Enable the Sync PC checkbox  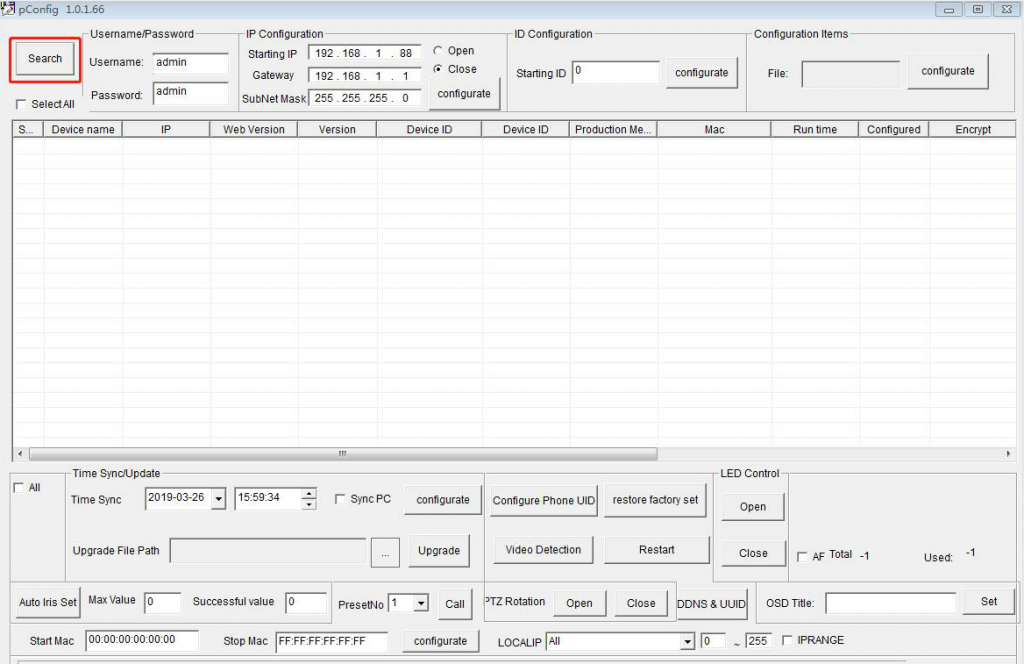[x=340, y=499]
